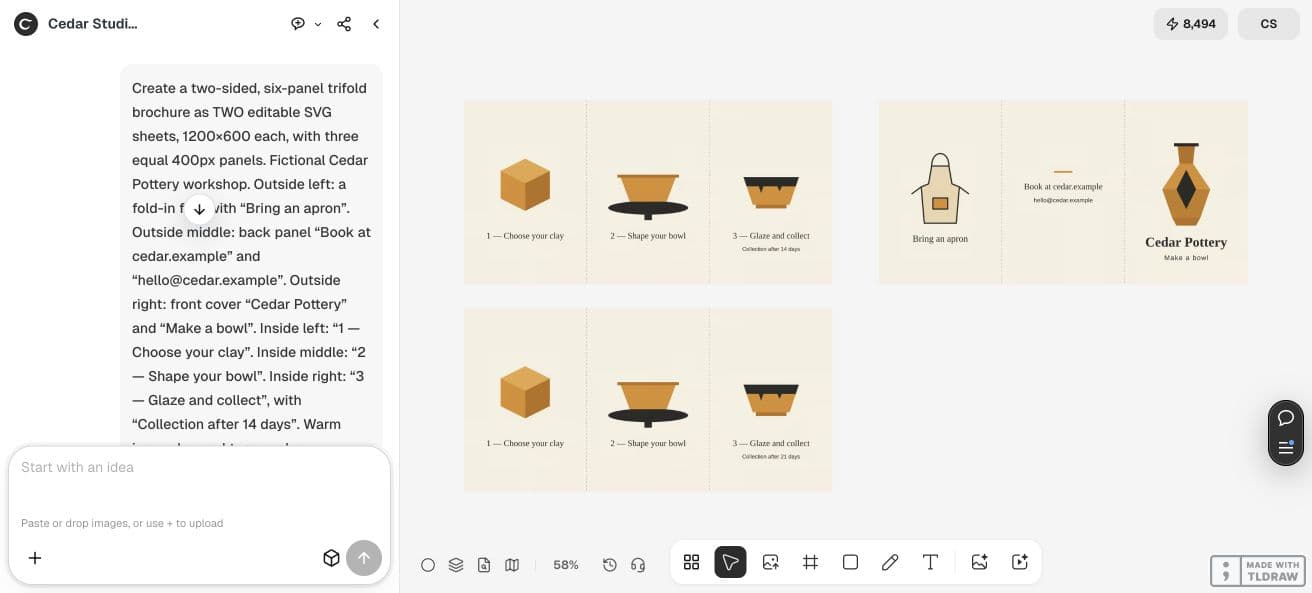
Task: Click the headset support icon
Action: (x=638, y=565)
